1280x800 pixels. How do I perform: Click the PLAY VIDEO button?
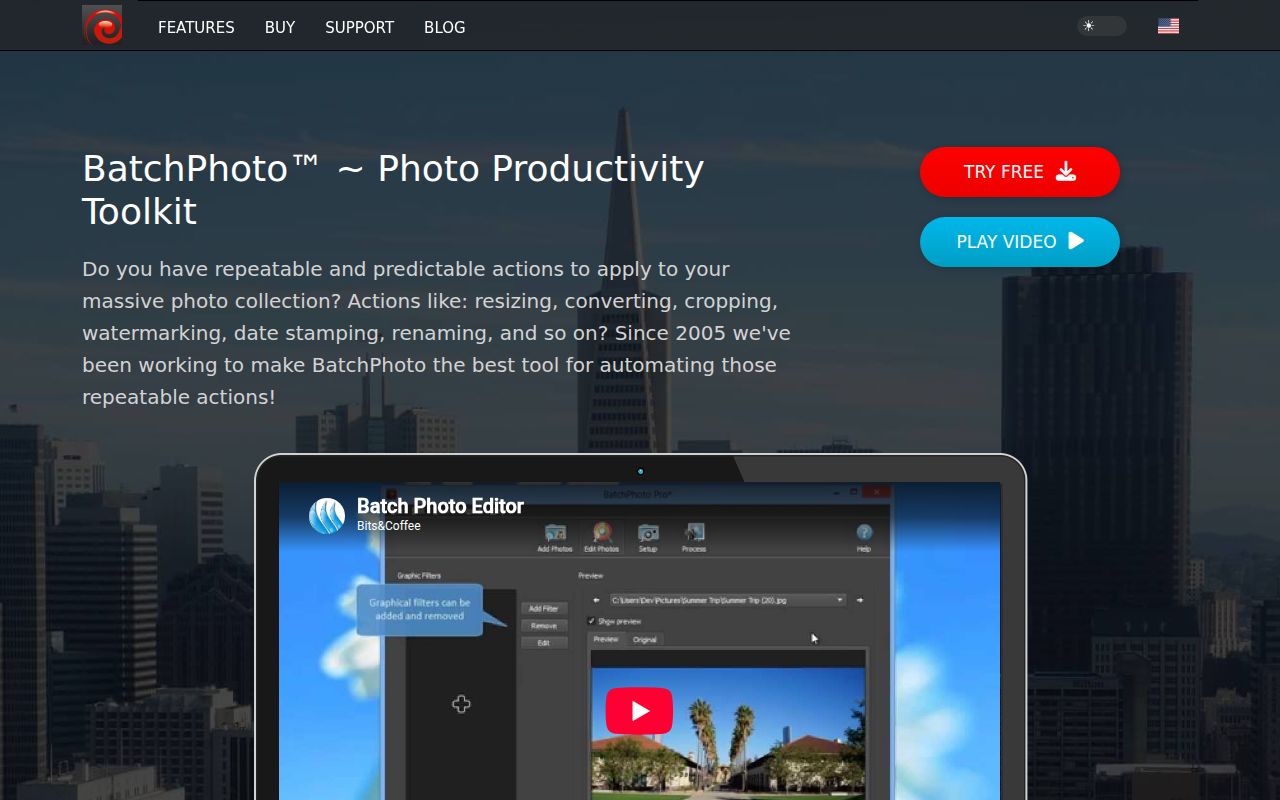tap(1019, 242)
